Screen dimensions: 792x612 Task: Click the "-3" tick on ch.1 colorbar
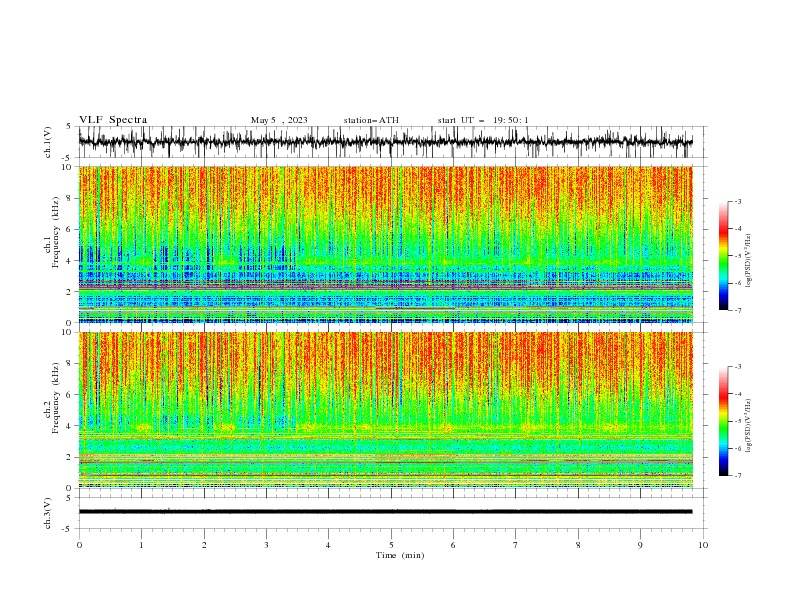coord(737,201)
